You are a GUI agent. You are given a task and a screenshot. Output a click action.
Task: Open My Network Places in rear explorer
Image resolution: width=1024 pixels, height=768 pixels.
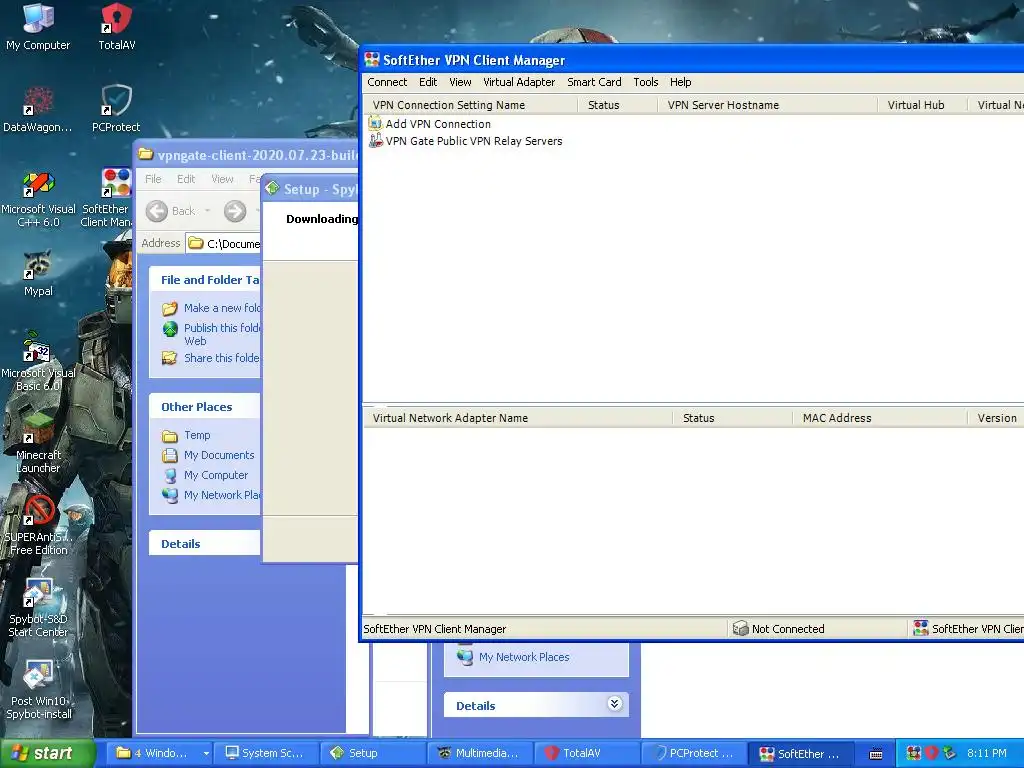(524, 657)
